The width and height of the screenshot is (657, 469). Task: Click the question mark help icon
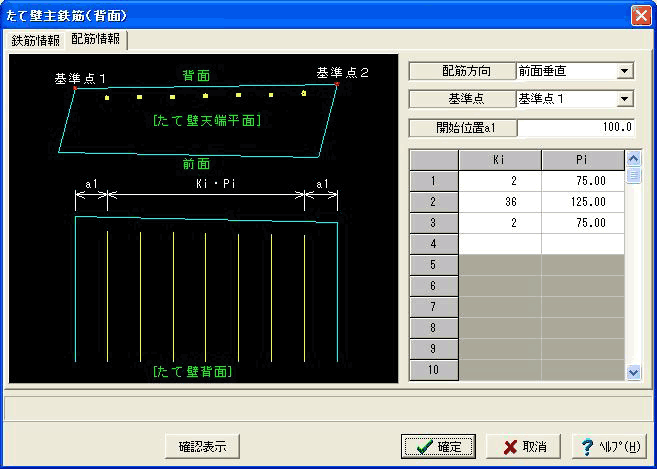tap(587, 447)
